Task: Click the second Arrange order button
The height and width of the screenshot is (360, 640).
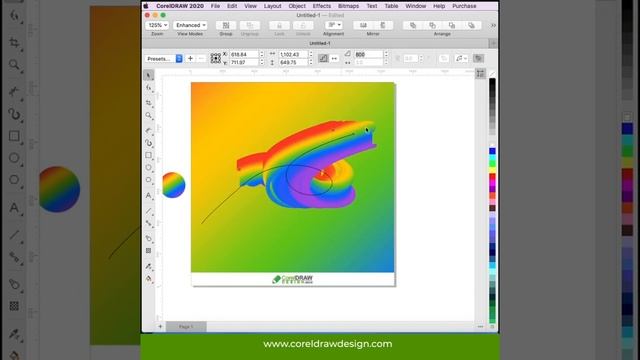Action: click(x=432, y=25)
